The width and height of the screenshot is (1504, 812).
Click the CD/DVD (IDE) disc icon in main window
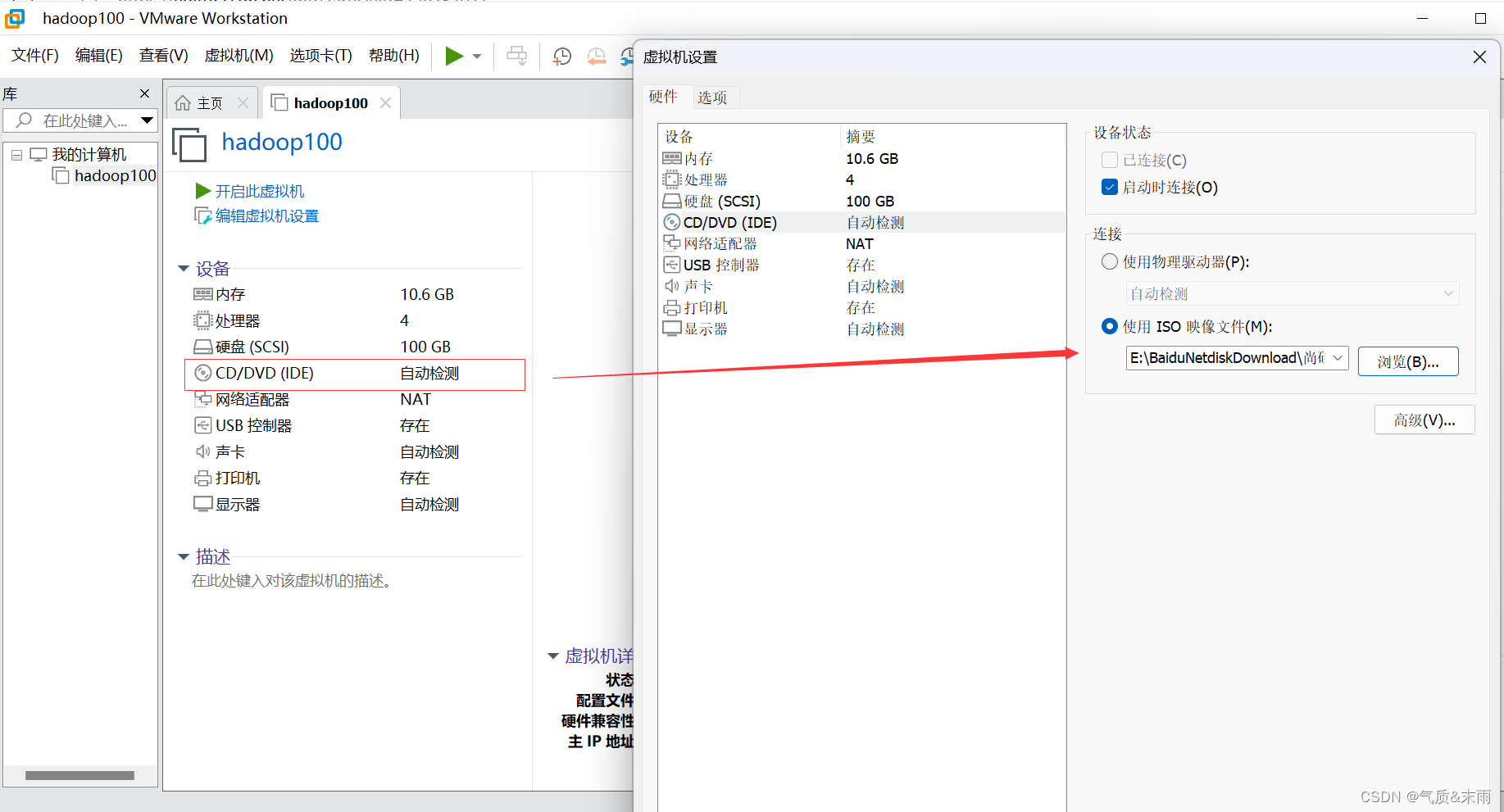click(x=202, y=373)
